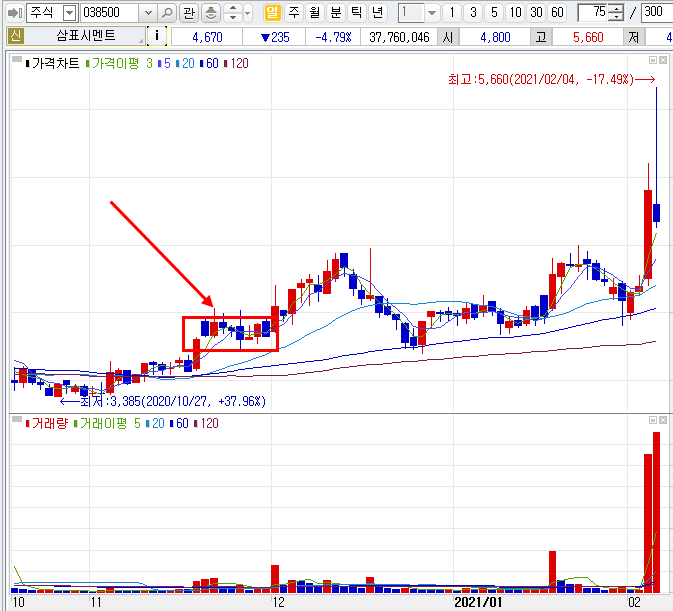Click volume MA 60 legend entry
Screen dimensions: 673x611
179,423
